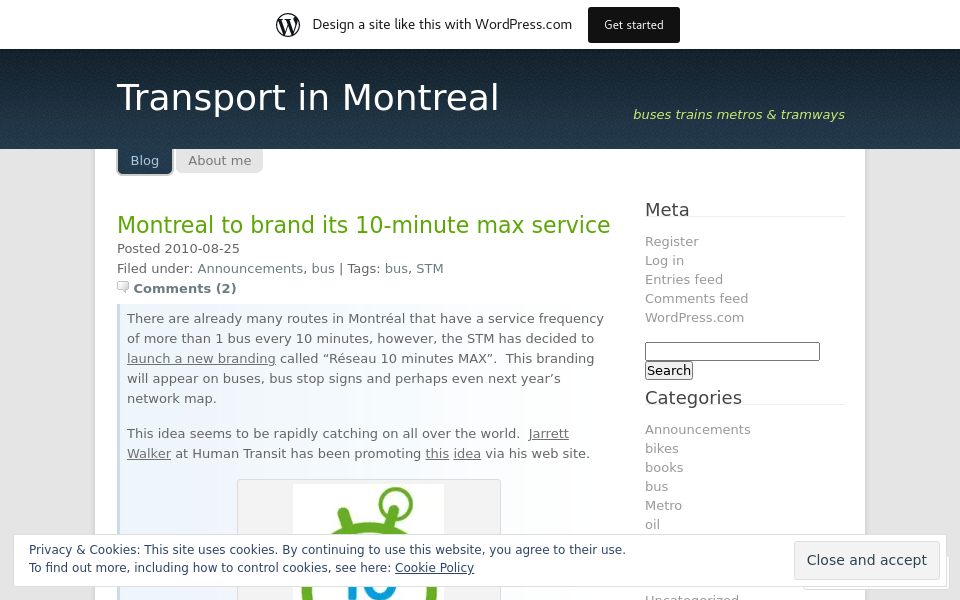Follow the Jarrett Walker link
Viewport: 960px width, 600px height.
(548, 433)
